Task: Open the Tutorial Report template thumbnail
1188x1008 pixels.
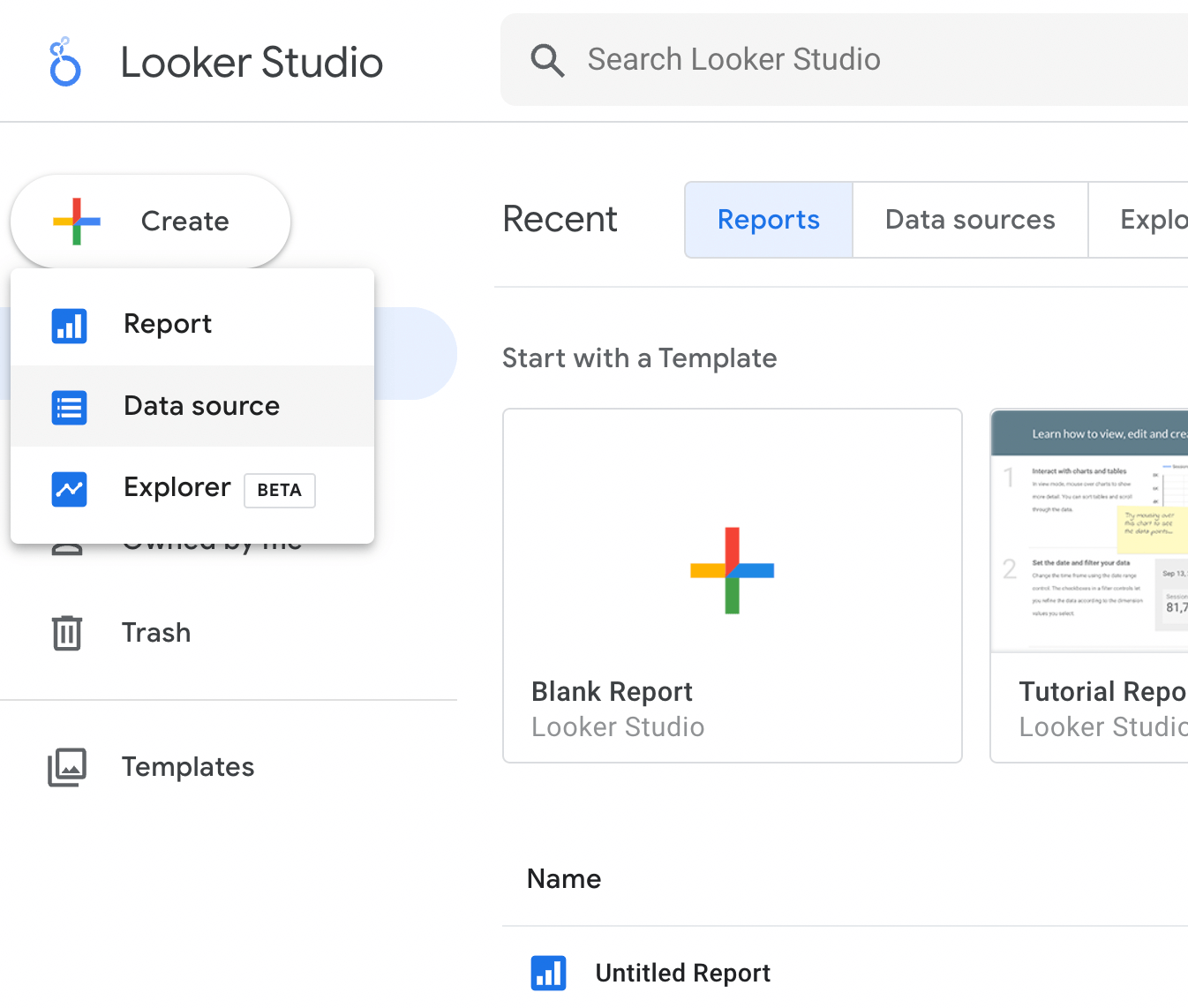Action: click(1089, 531)
